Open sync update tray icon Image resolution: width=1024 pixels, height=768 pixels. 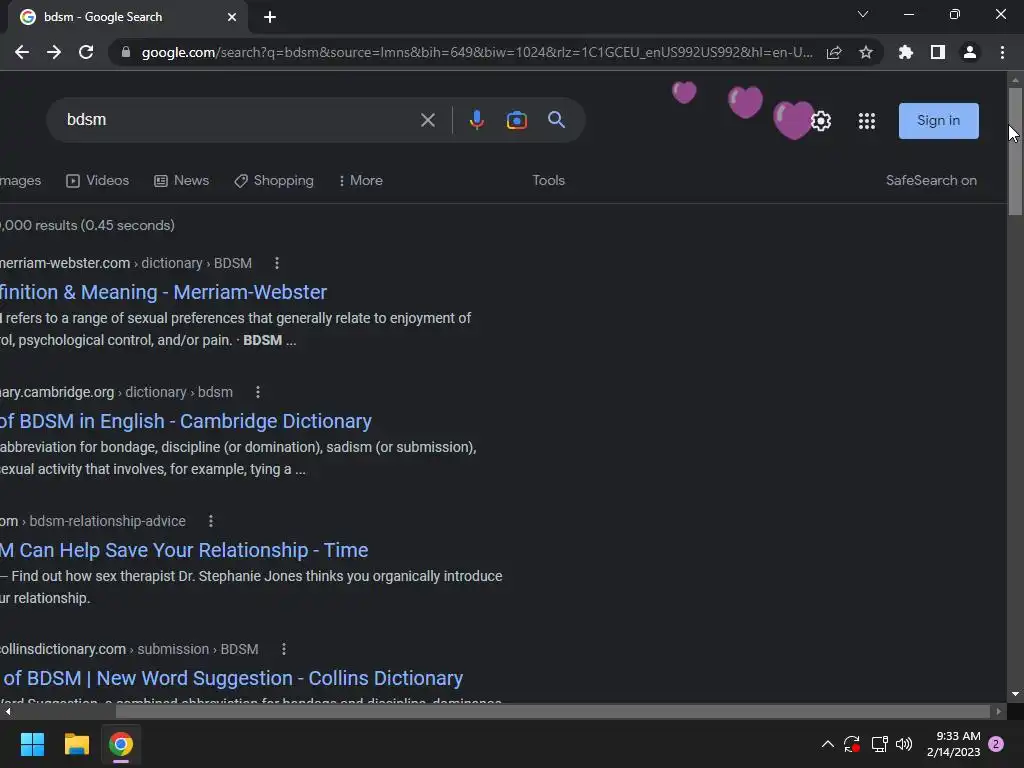pos(852,744)
